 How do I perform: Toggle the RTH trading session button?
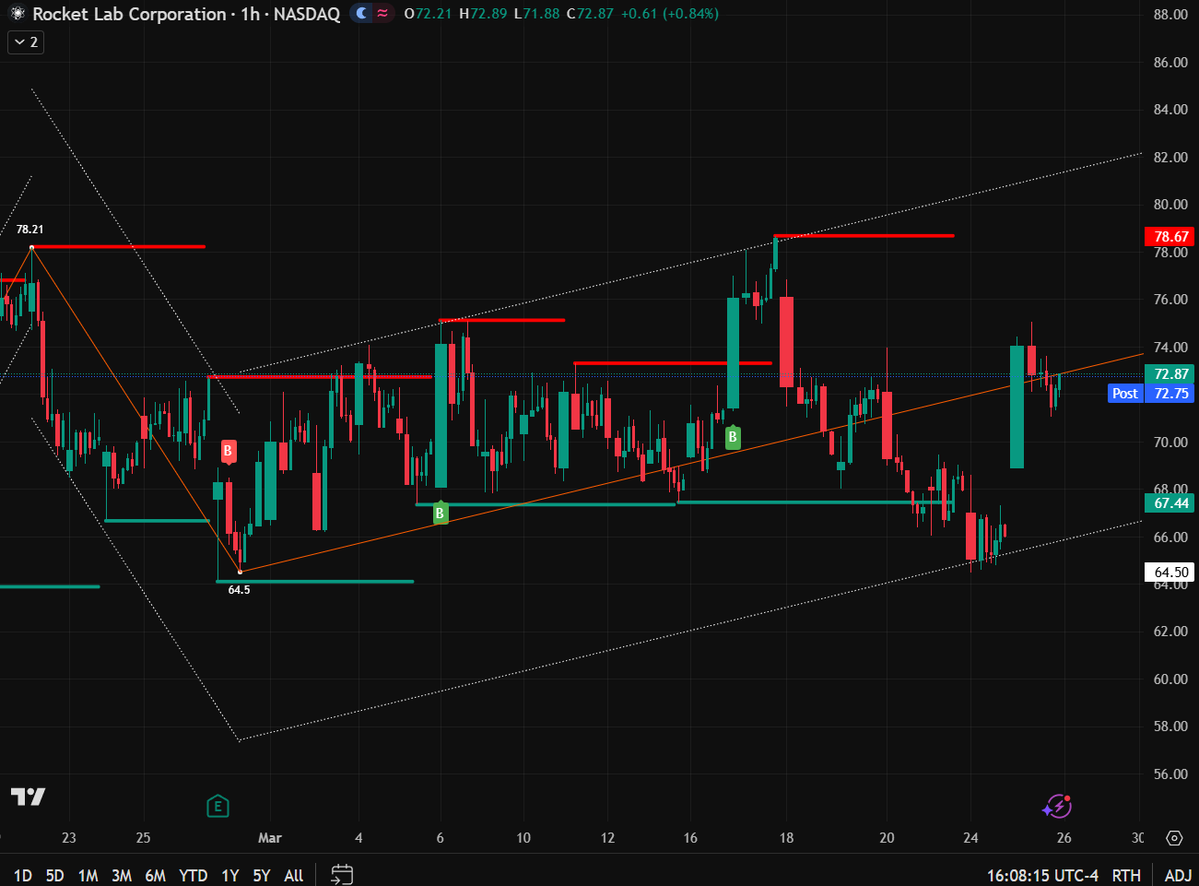1126,875
